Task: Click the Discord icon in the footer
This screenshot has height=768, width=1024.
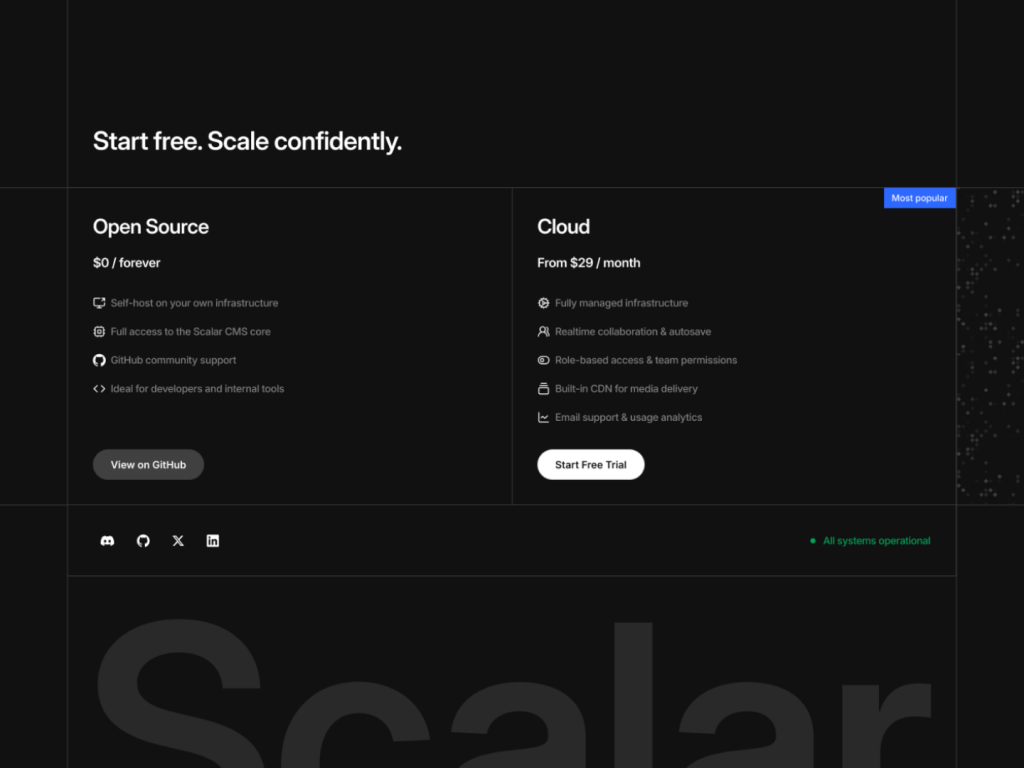Action: click(x=107, y=540)
